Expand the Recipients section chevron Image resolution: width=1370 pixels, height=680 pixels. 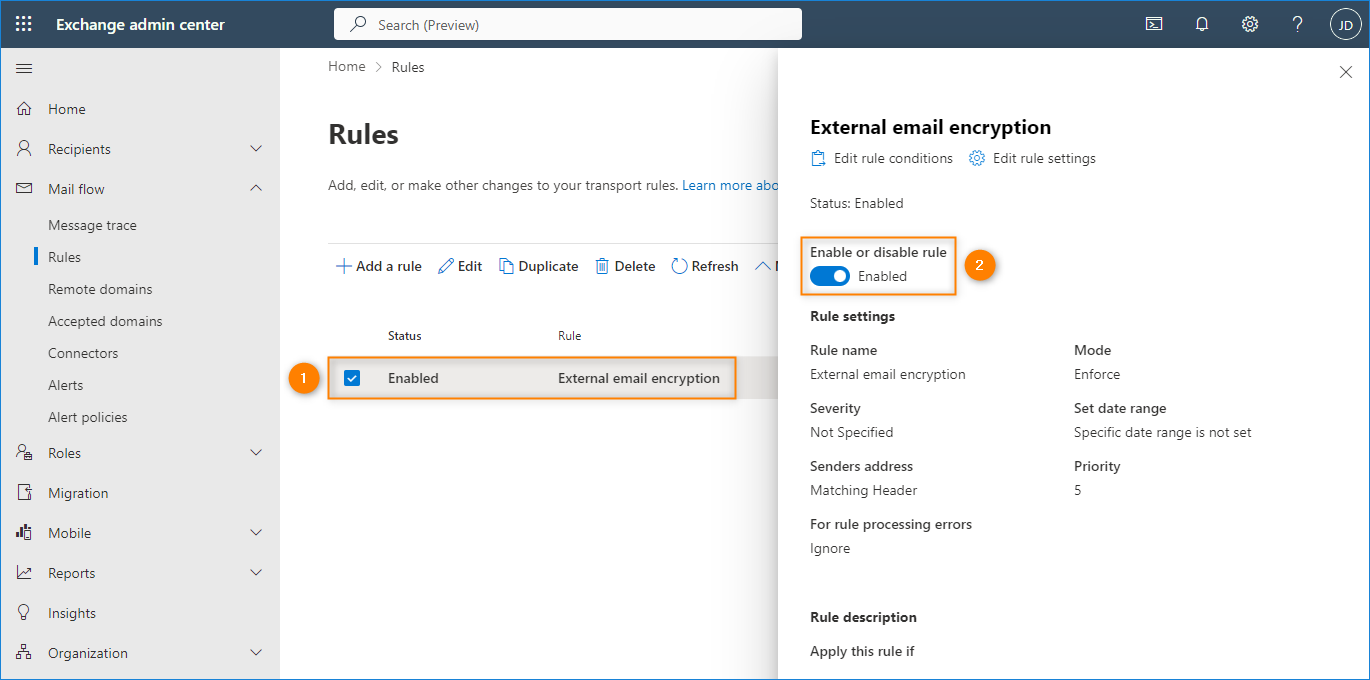256,149
